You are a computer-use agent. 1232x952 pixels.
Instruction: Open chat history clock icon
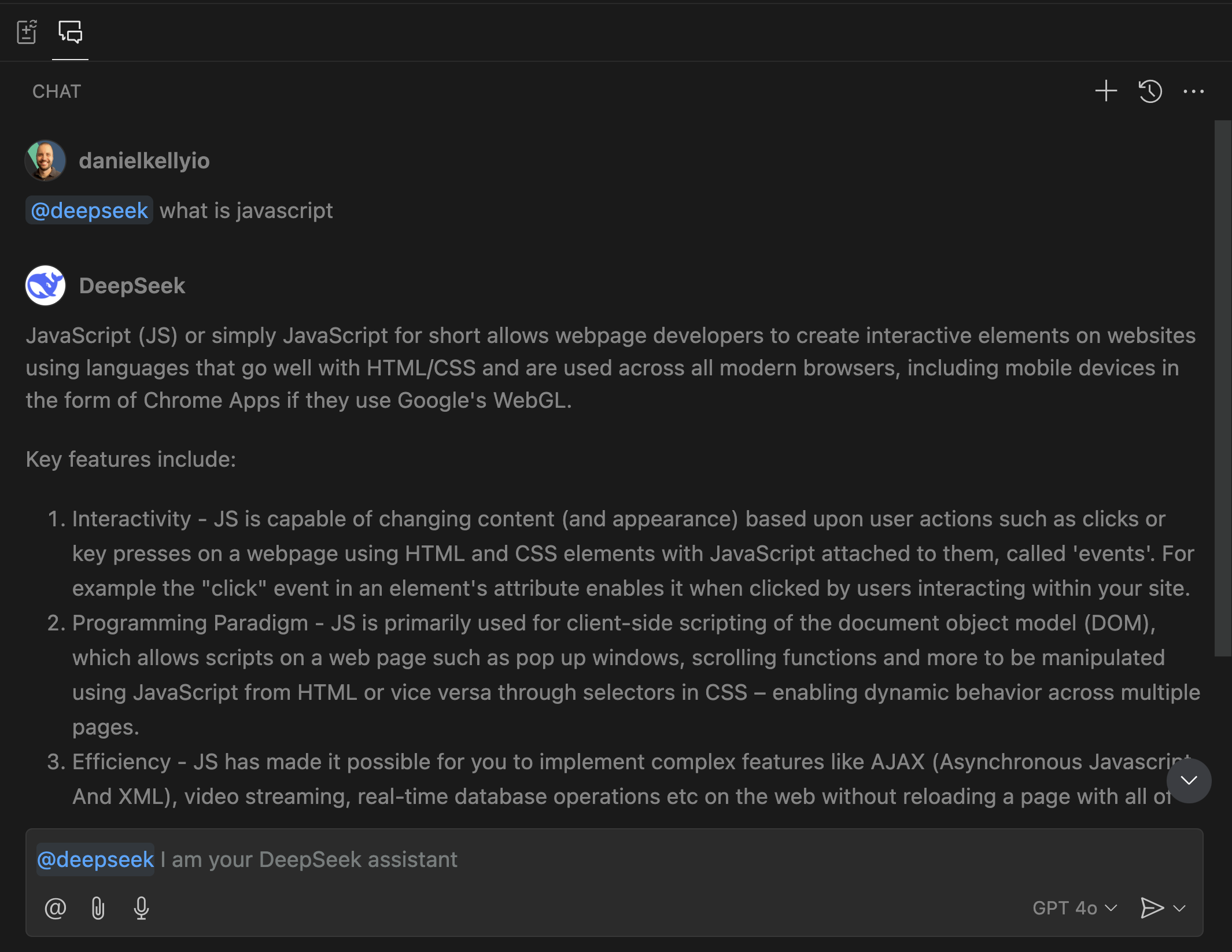[1150, 91]
